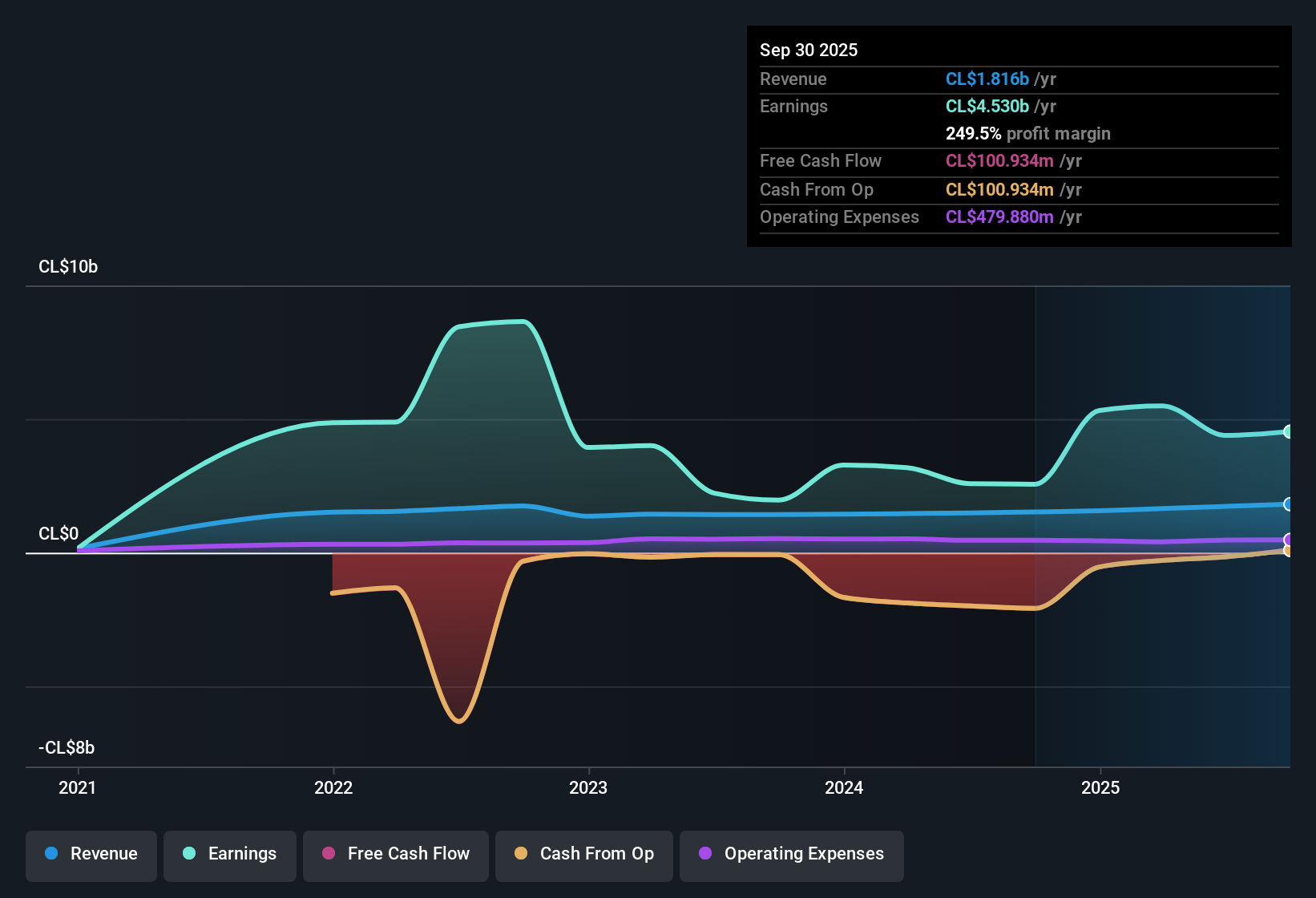1316x898 pixels.
Task: Click the teal Earnings legend dot
Action: click(189, 853)
